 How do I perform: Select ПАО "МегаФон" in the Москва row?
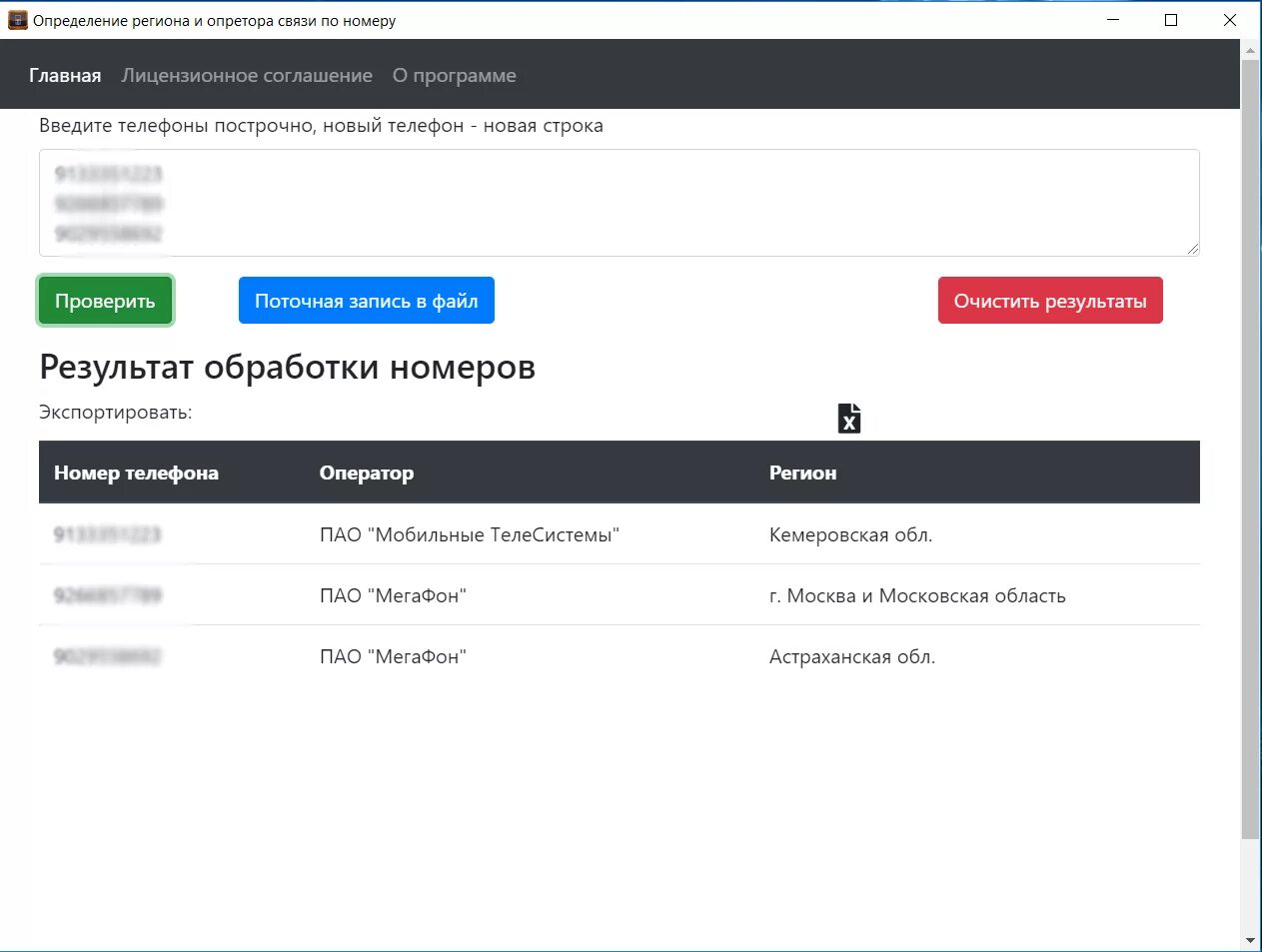tap(393, 595)
